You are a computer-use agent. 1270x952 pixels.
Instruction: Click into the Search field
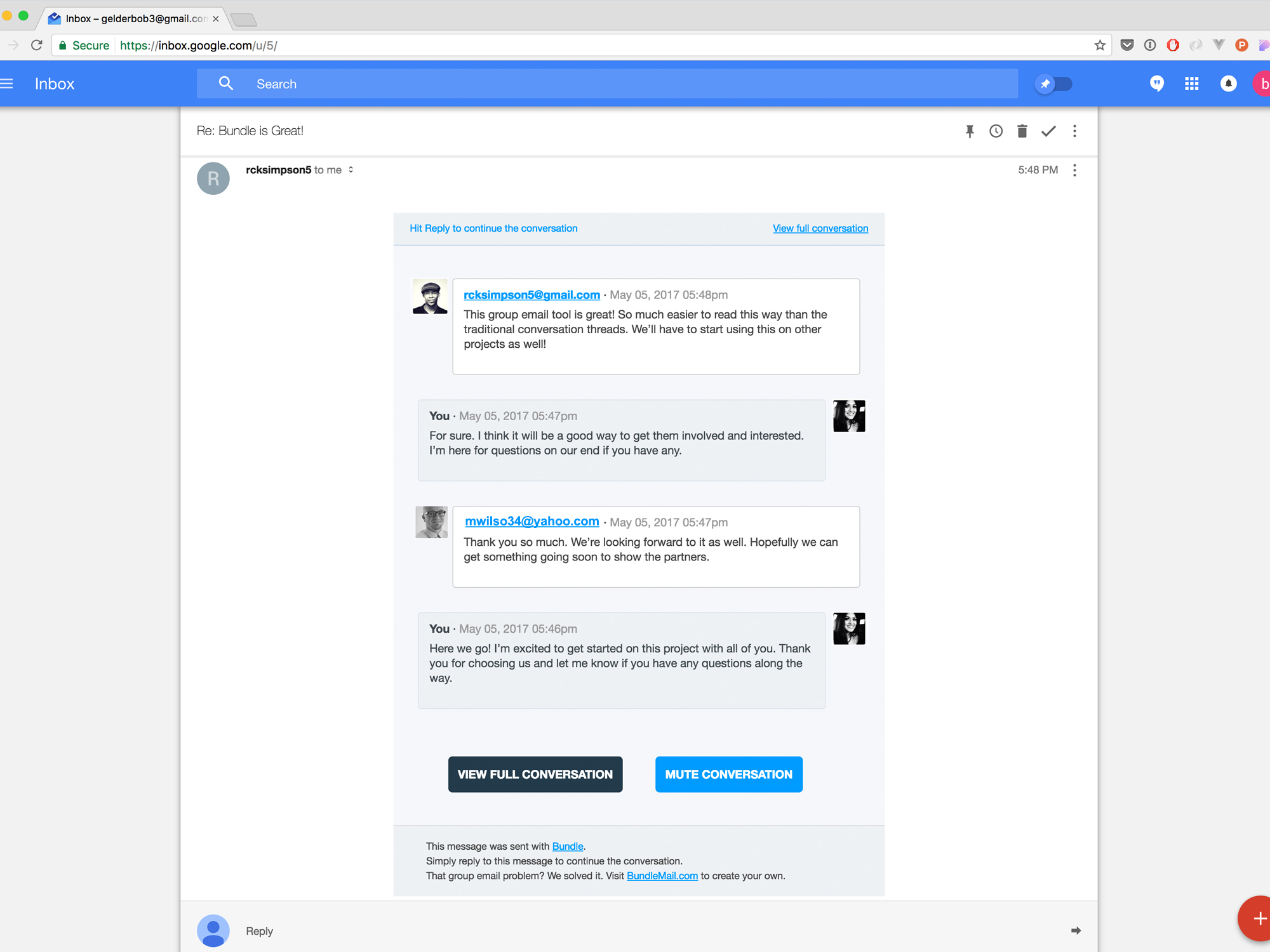click(607, 84)
